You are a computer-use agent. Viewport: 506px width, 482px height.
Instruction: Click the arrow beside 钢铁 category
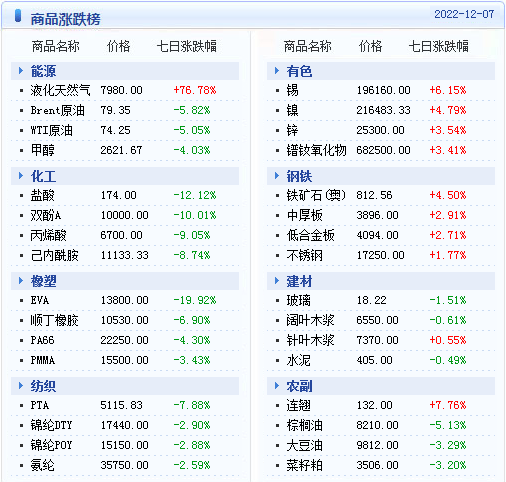277,176
